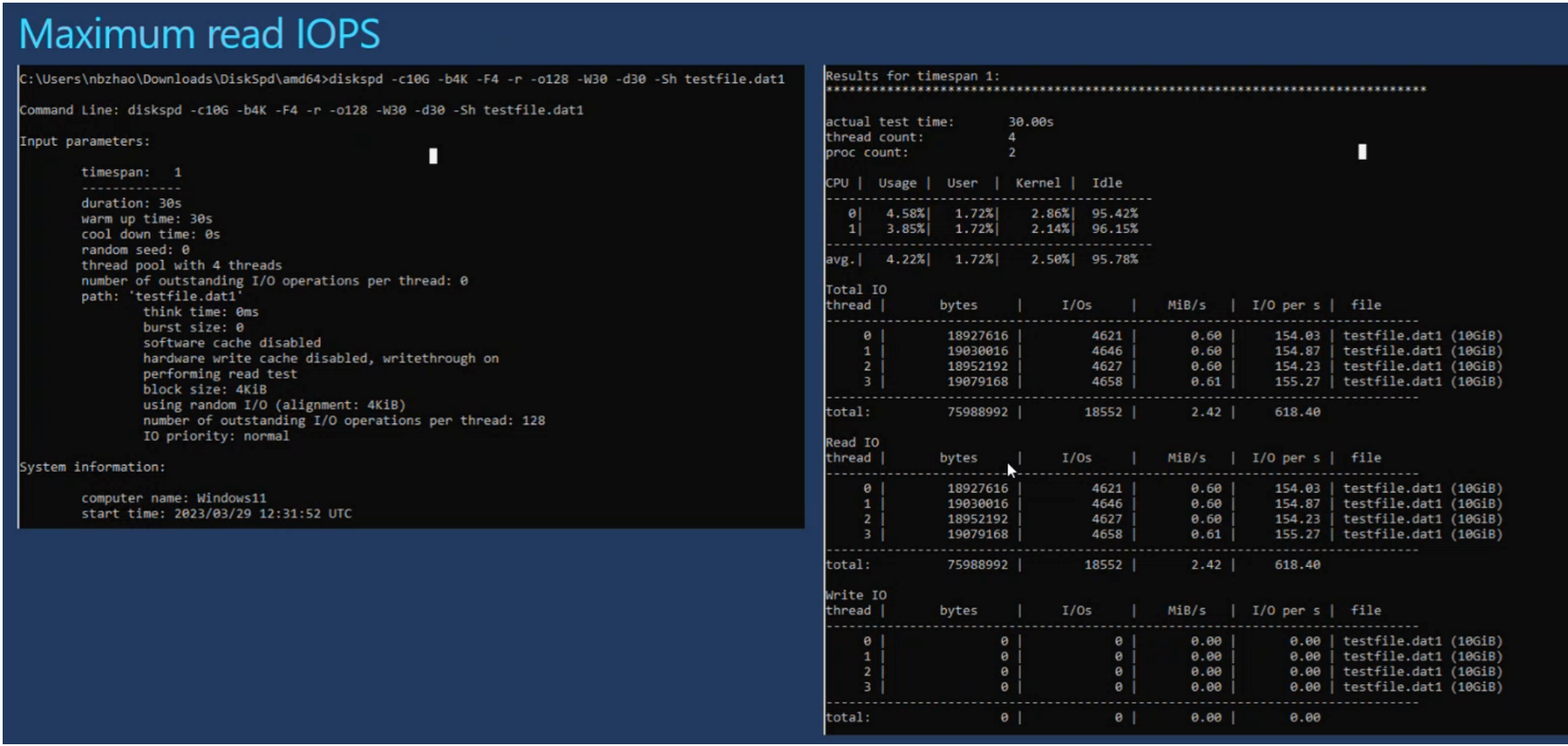The image size is (1568, 746).
Task: Click the 'Maximum read IOPS' slide title
Action: pyautogui.click(x=199, y=34)
